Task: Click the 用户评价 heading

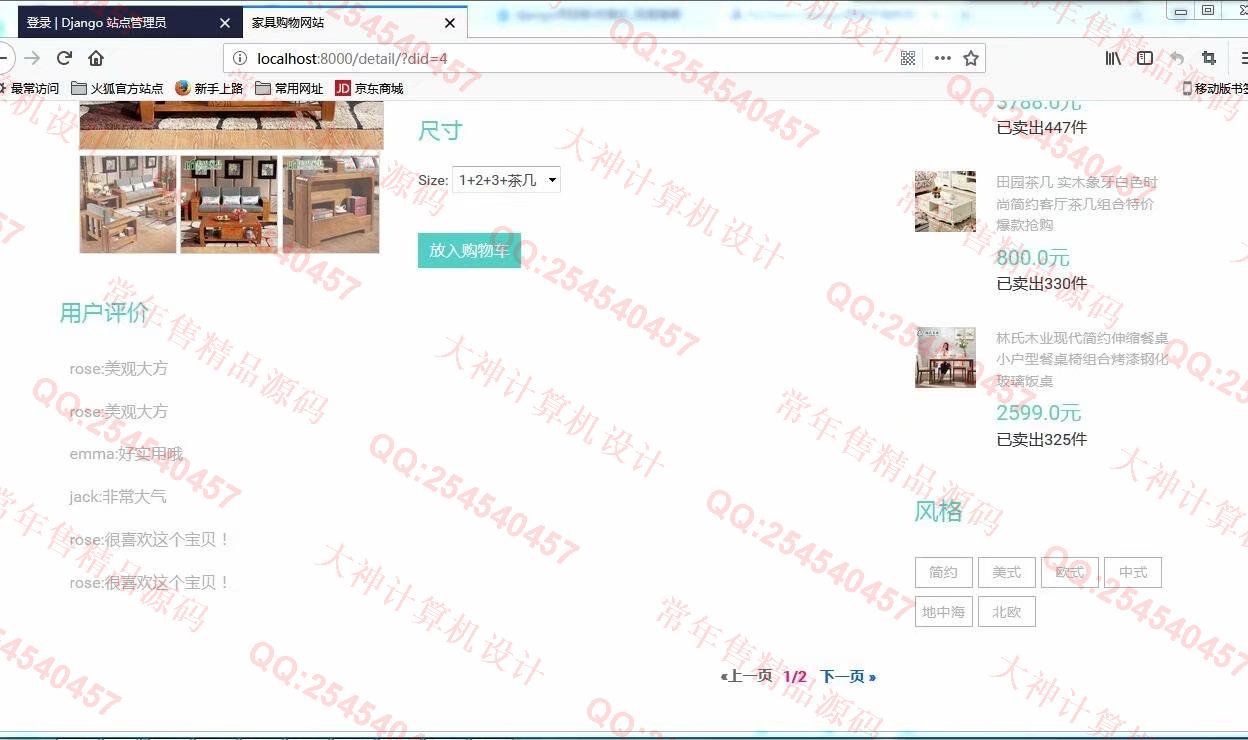Action: coord(104,313)
